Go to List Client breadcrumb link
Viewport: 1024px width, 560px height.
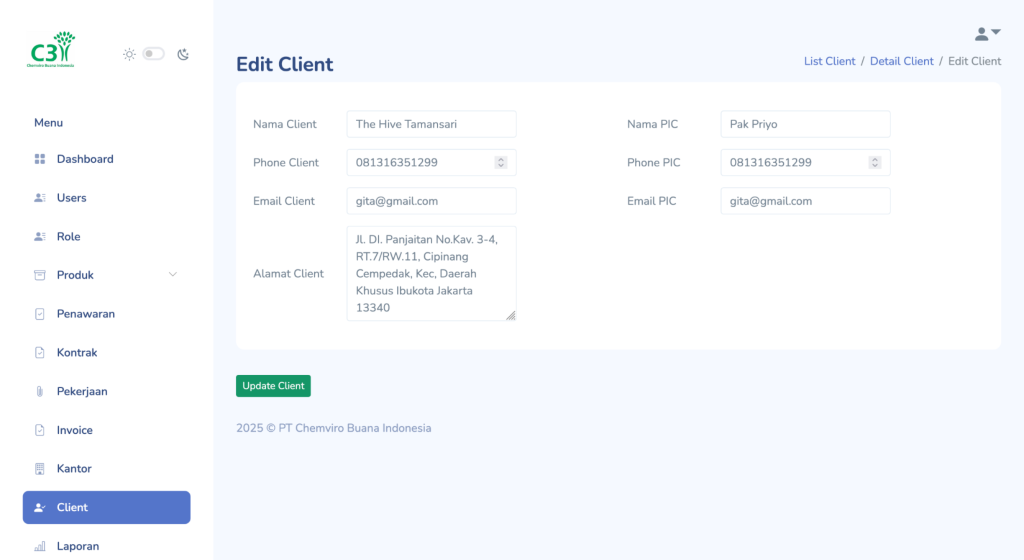(829, 61)
